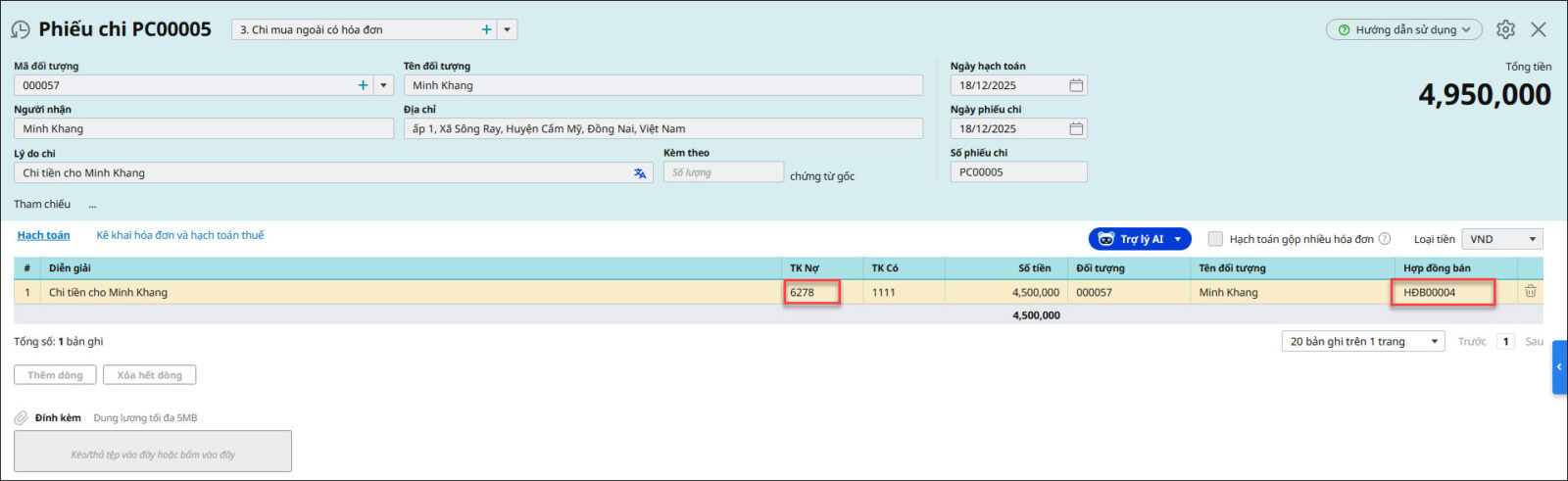Switch to the Hạch toán tab
The width and height of the screenshot is (1568, 481).
coord(43,235)
